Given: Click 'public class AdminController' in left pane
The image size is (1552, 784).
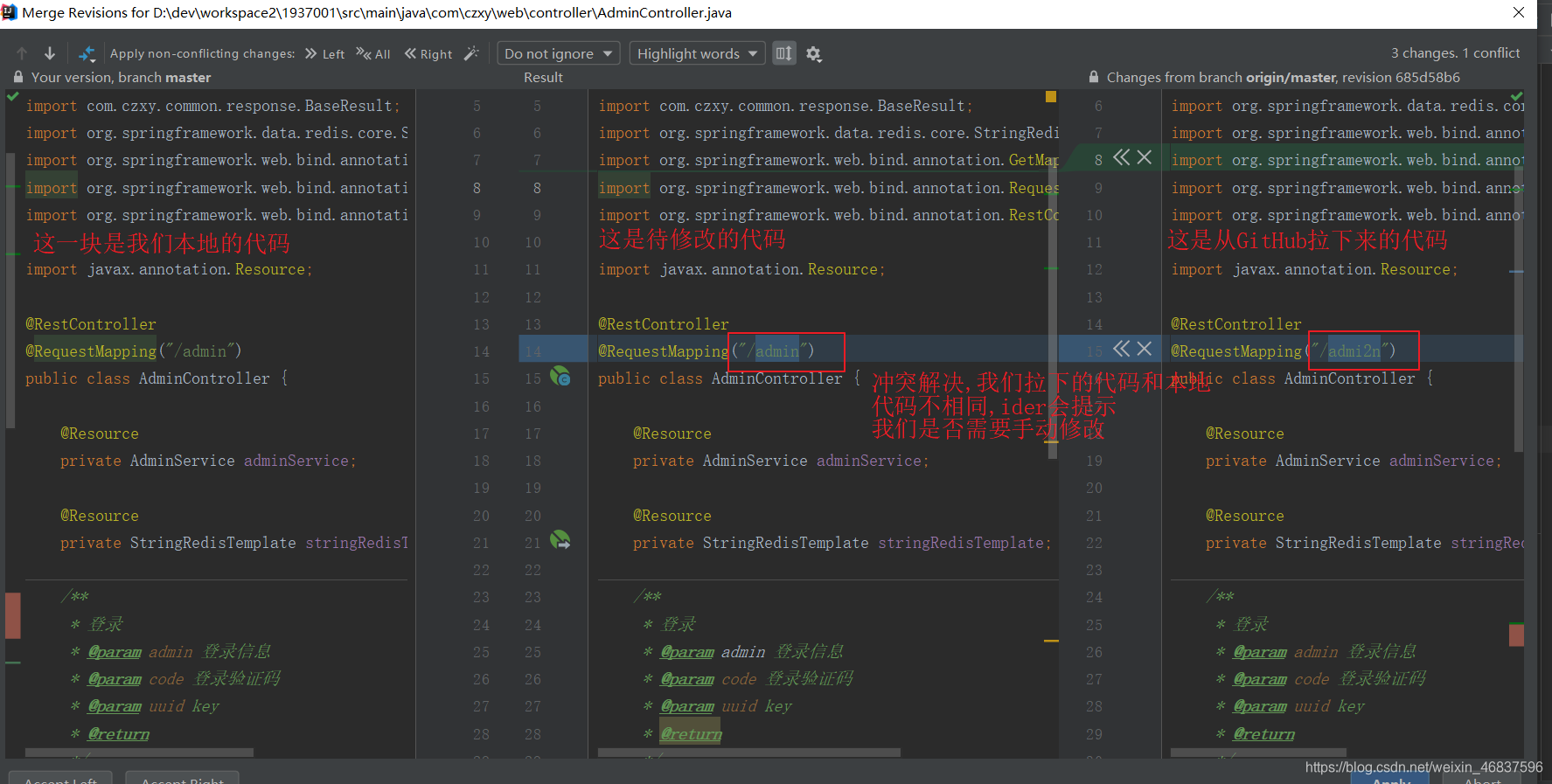Looking at the screenshot, I should (148, 378).
